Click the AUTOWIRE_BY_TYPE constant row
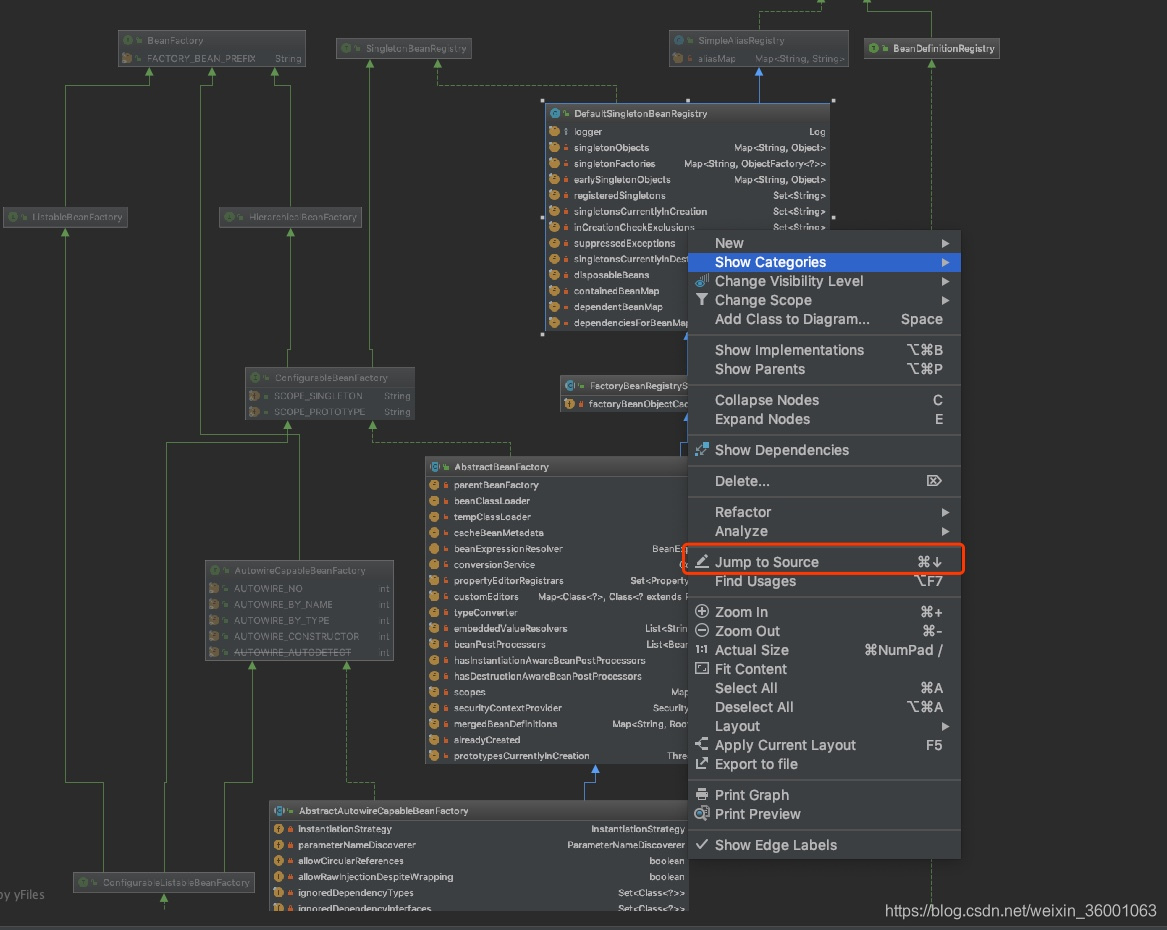This screenshot has width=1167, height=930. coord(299,620)
